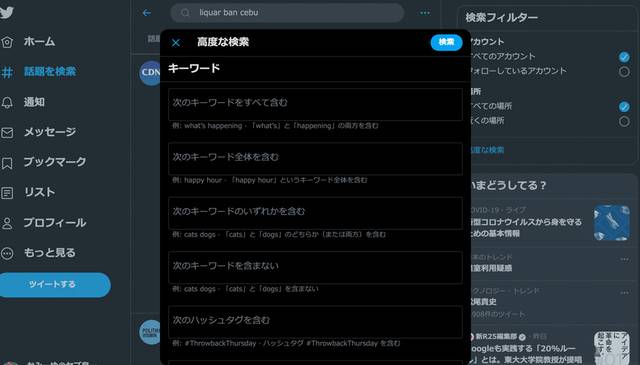Click the キーワード section heading
The width and height of the screenshot is (640, 365).
coord(194,68)
